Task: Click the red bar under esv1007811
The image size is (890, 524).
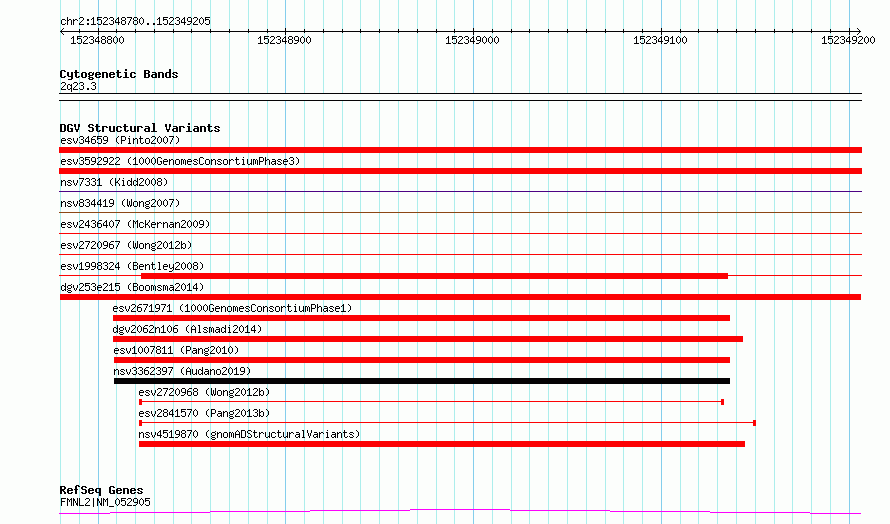Action: [x=422, y=360]
